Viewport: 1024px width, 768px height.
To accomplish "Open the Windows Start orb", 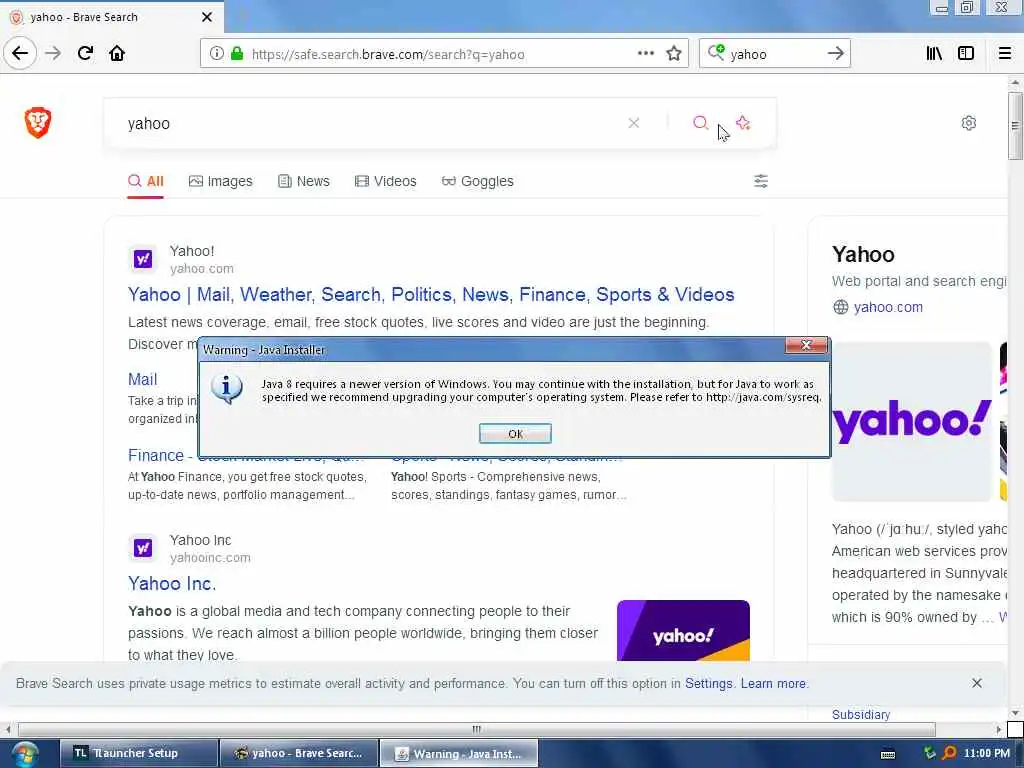I will (x=25, y=754).
